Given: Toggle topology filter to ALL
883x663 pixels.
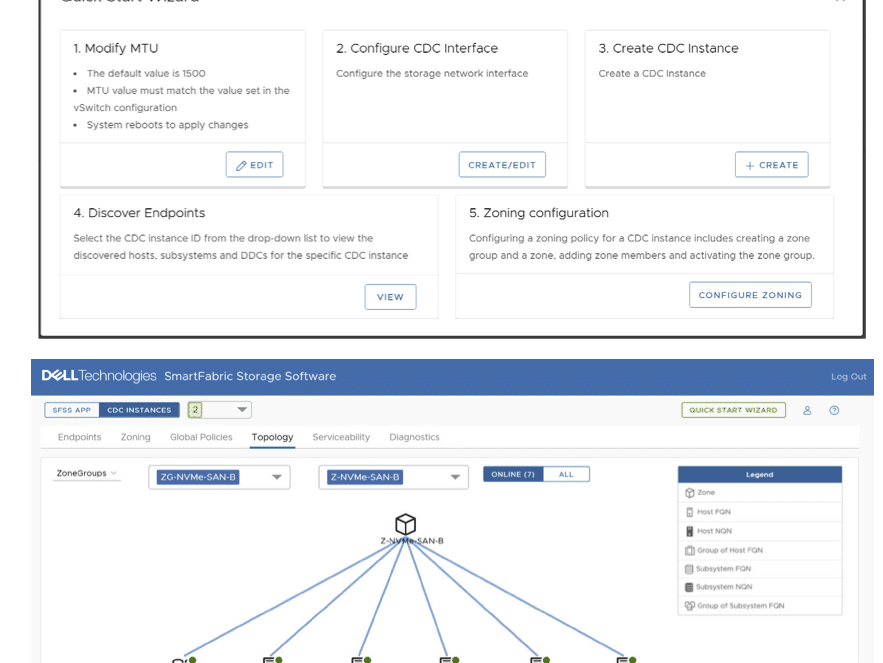Looking at the screenshot, I should pos(567,474).
